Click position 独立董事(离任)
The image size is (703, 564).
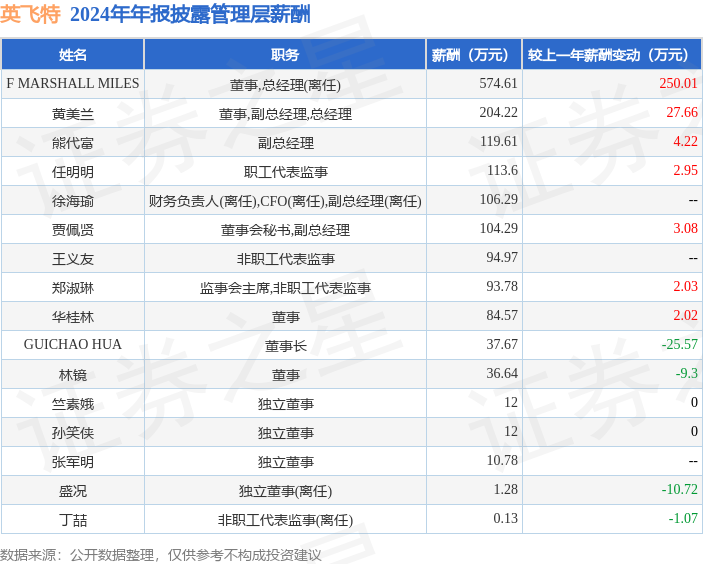pos(285,491)
